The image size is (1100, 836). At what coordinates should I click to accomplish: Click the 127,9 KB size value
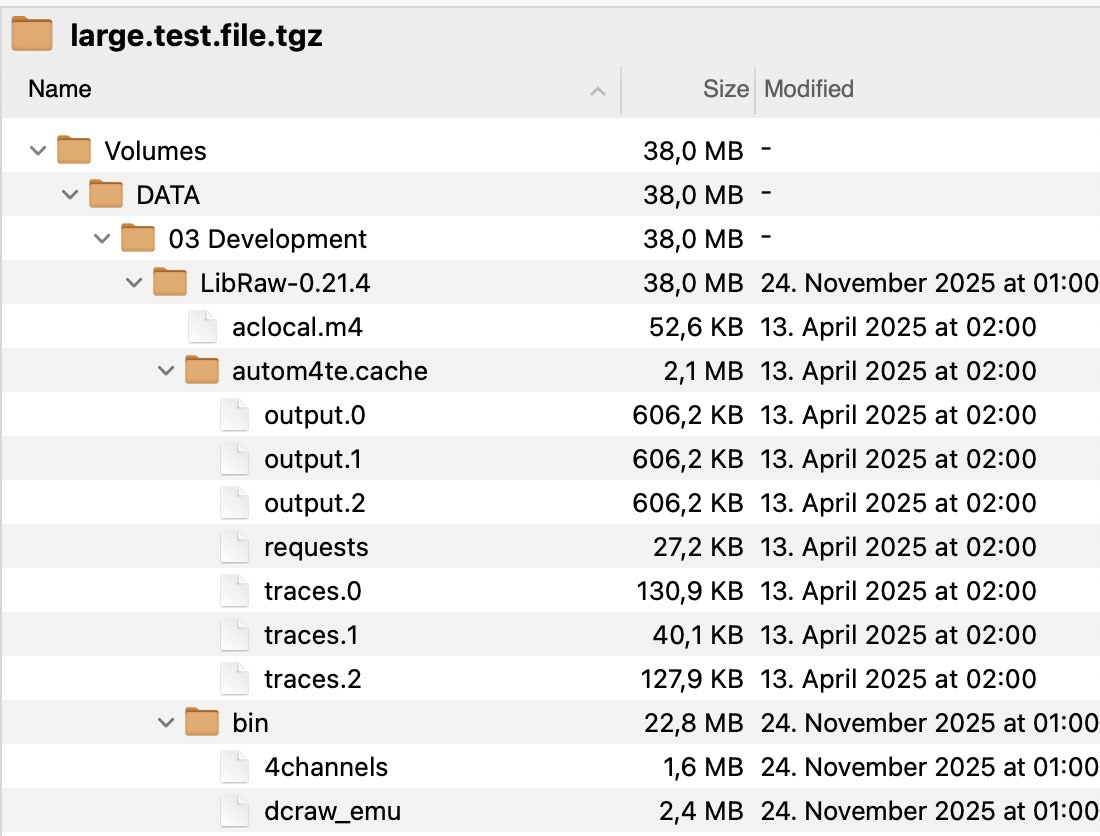tap(692, 680)
